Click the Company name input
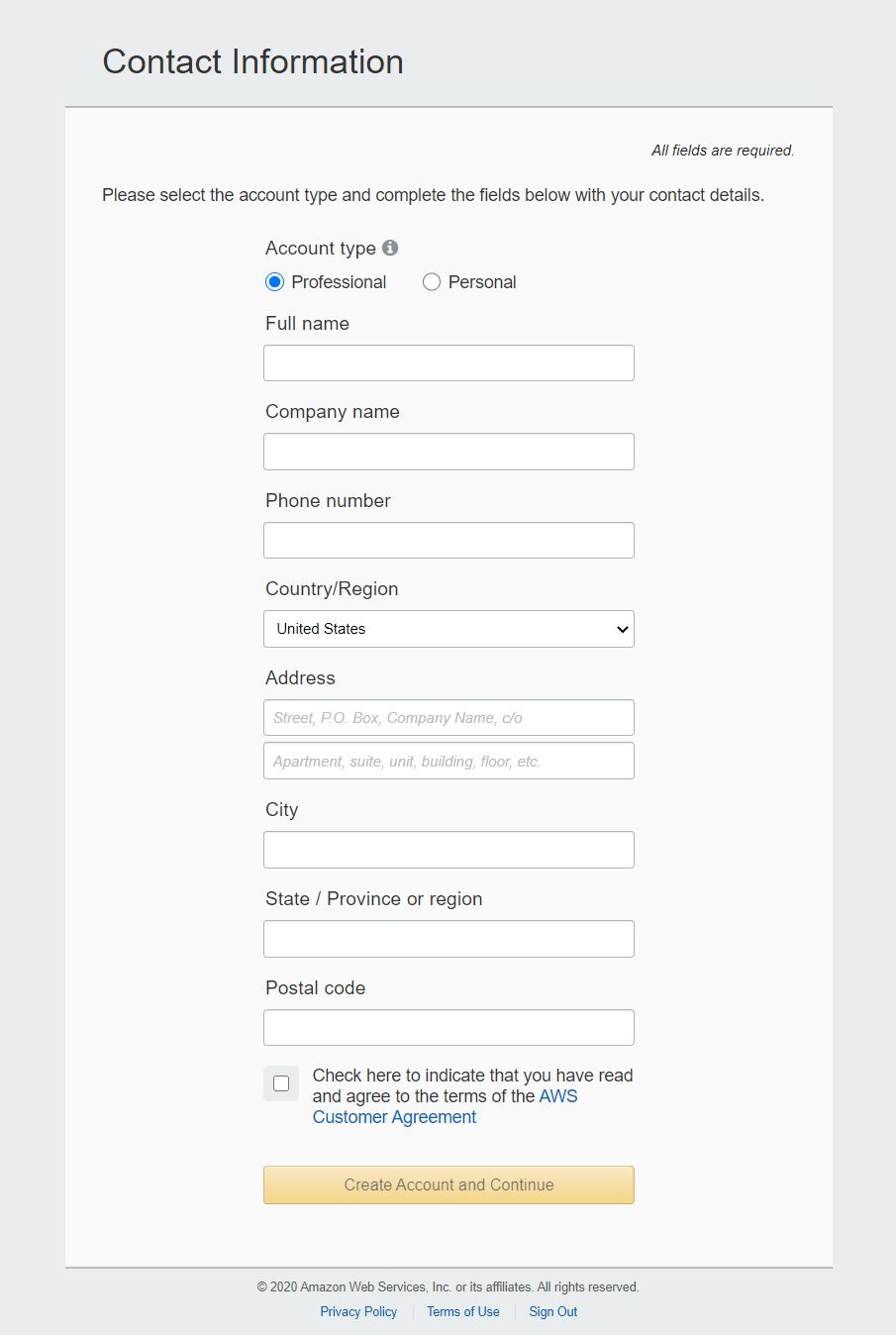The width and height of the screenshot is (896, 1336). click(448, 451)
